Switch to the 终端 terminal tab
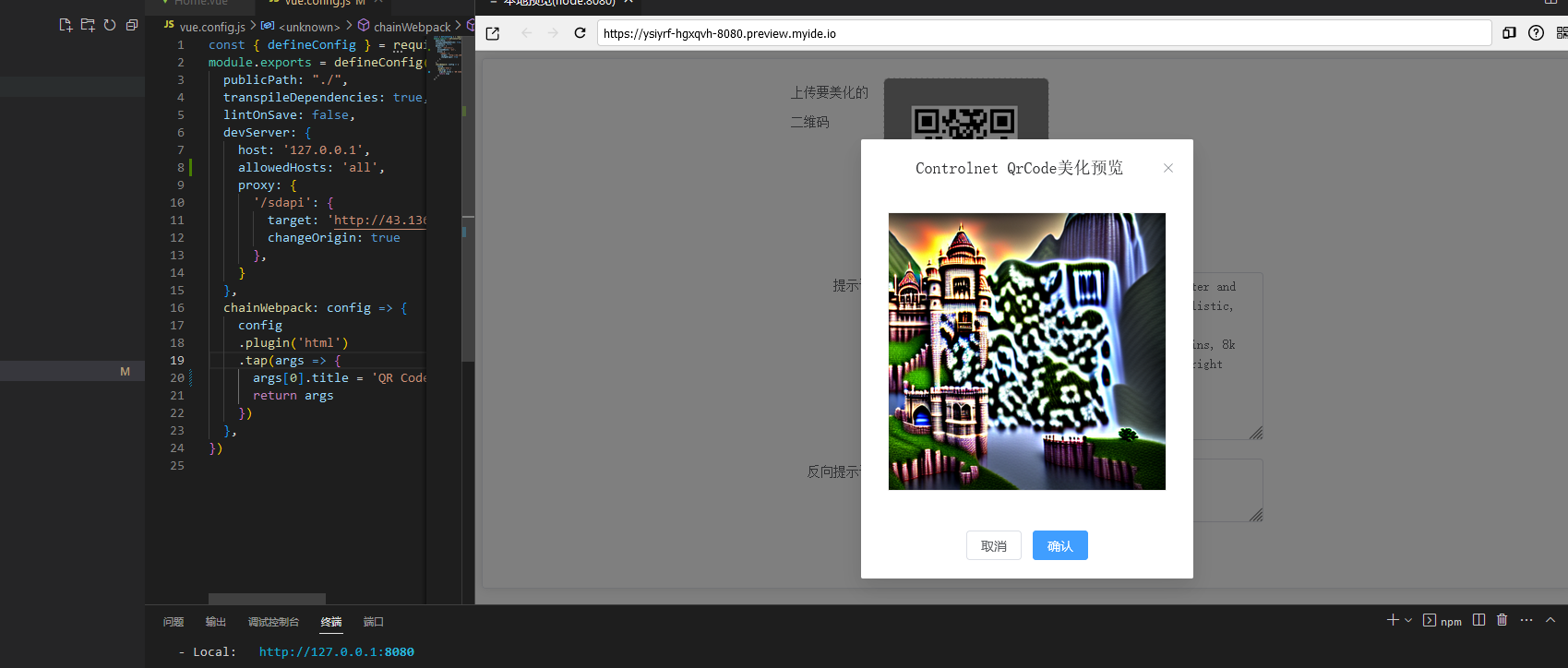This screenshot has width=1568, height=668. coord(331,622)
